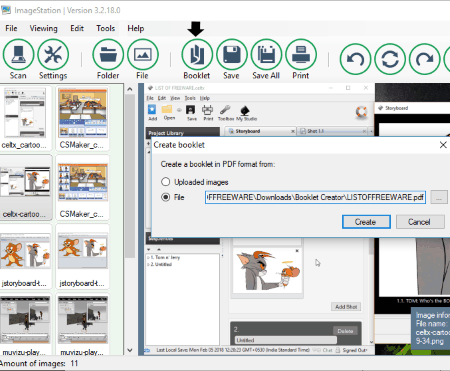Select the first CSMaker_c... thumbnail in the top row
The height and width of the screenshot is (371, 450).
[x=83, y=118]
